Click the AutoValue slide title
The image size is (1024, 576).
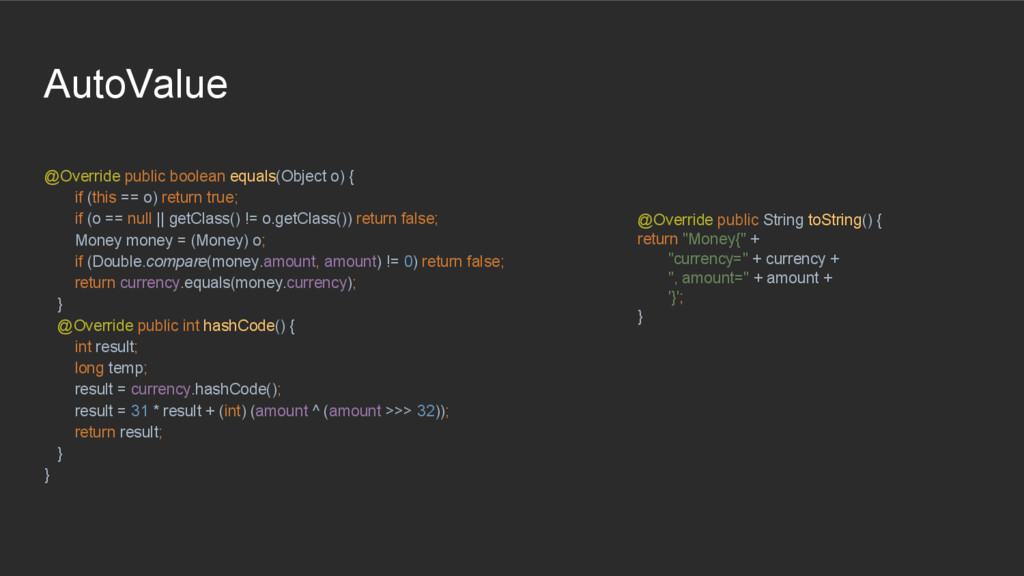pos(136,84)
